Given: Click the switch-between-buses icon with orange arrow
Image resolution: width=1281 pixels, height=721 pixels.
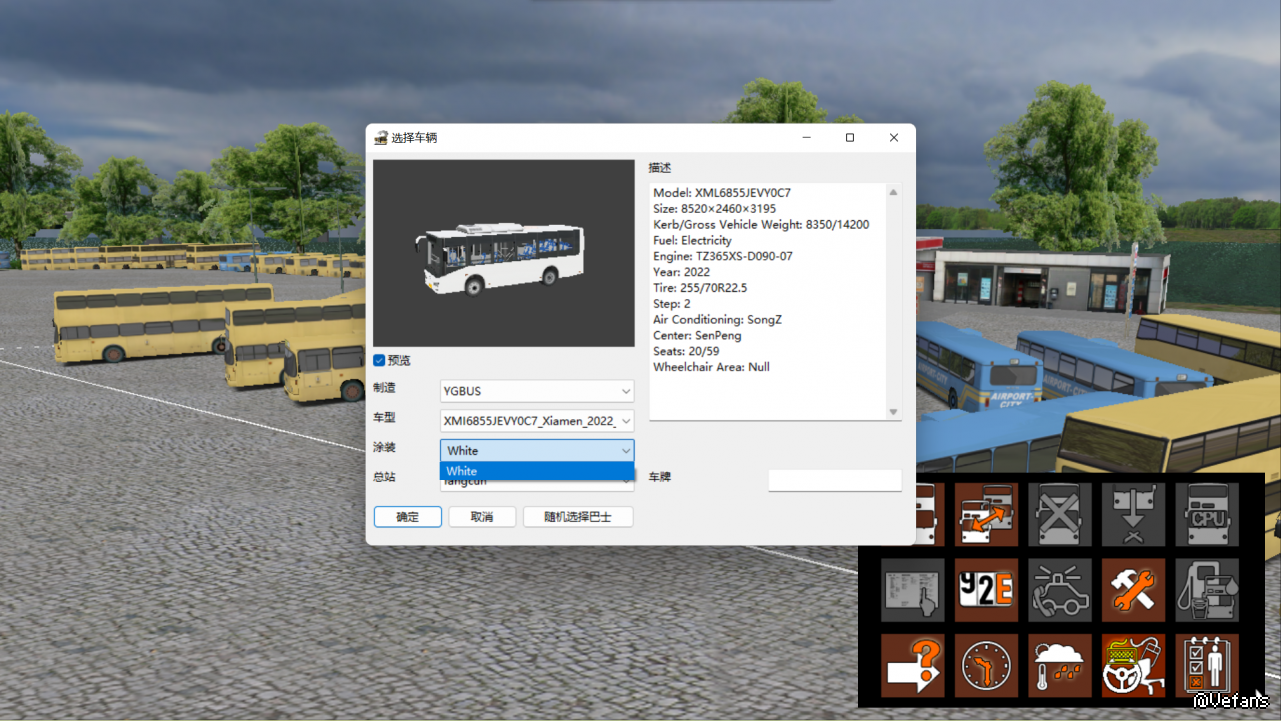Looking at the screenshot, I should 986,514.
